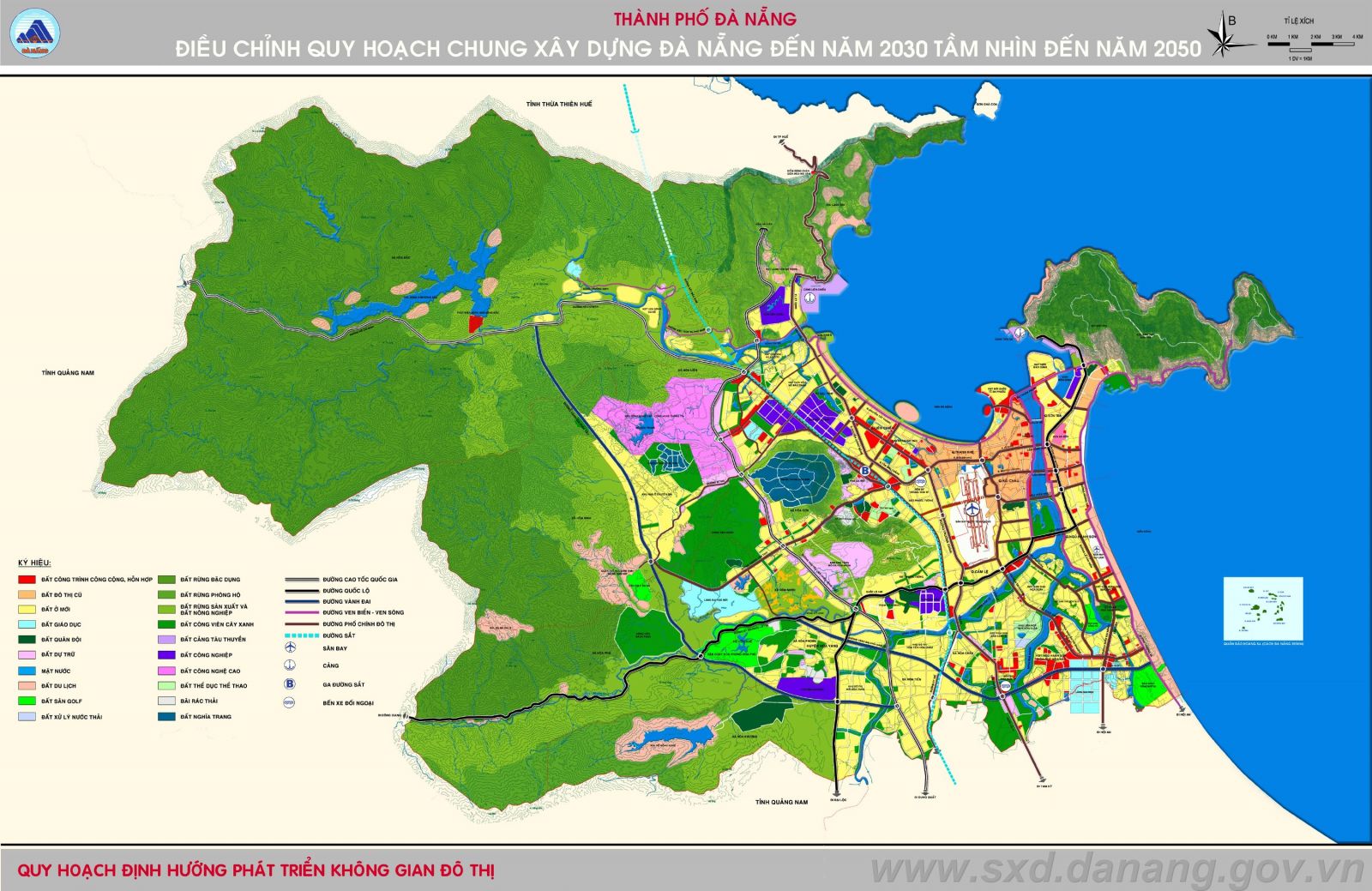Click the large airplane icon on the airport runway

coord(972,509)
